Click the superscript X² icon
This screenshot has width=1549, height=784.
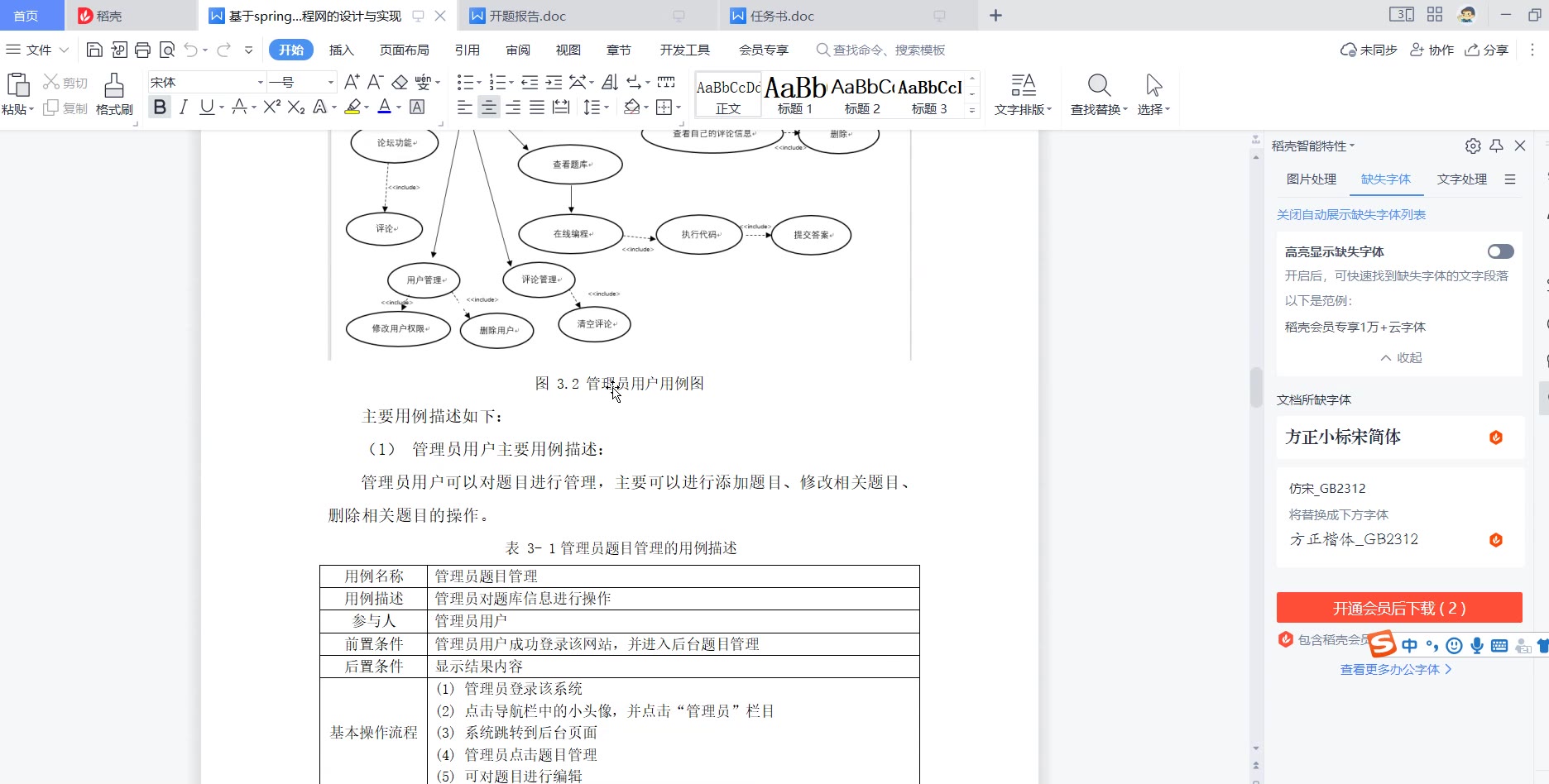(x=271, y=108)
